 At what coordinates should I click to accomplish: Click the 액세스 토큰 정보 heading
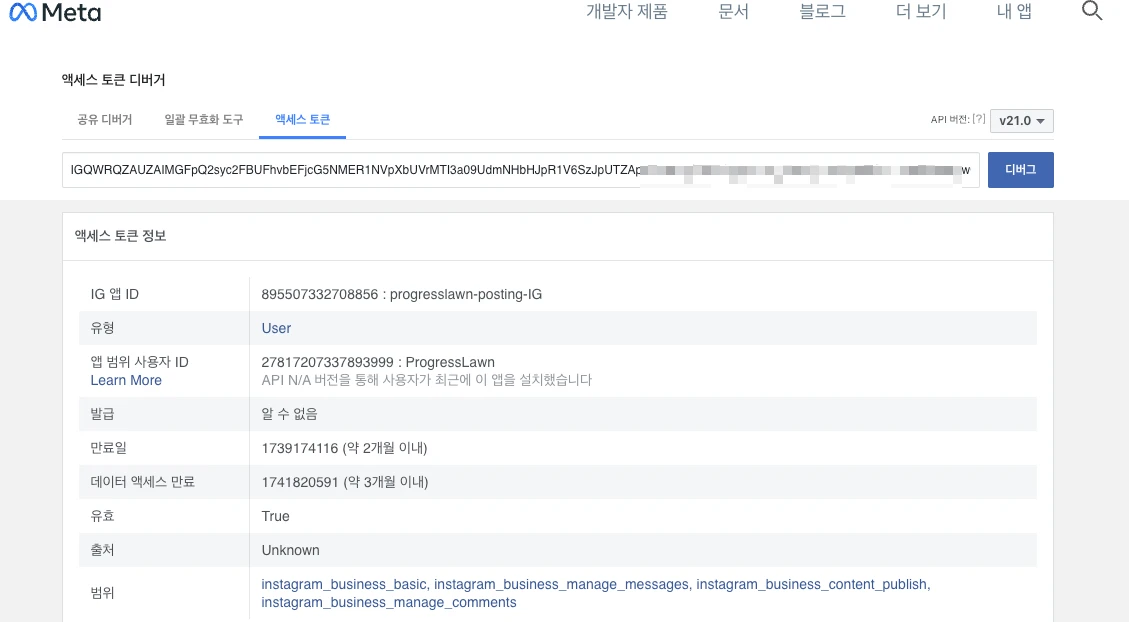(120, 236)
